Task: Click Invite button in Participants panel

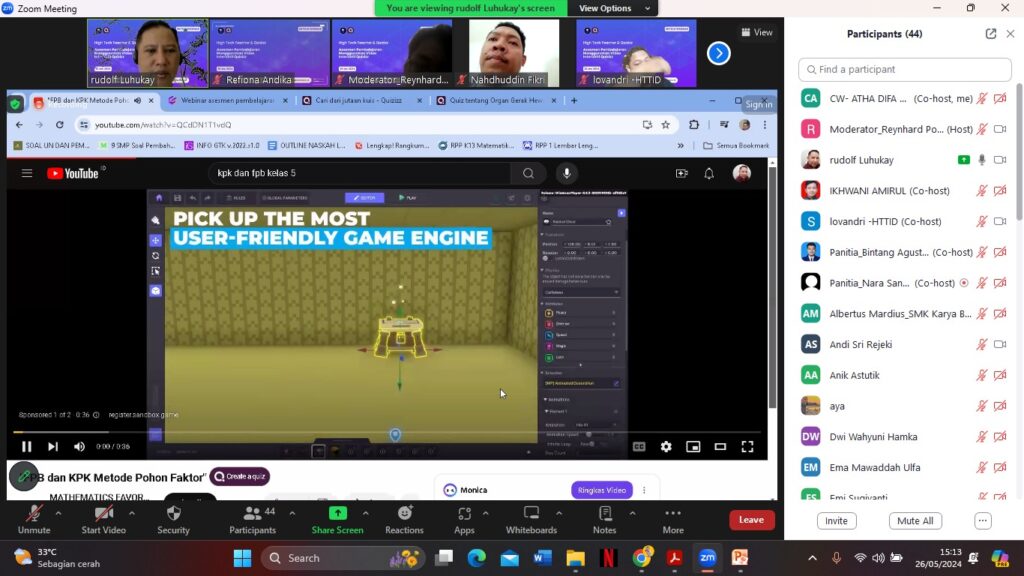Action: [836, 521]
